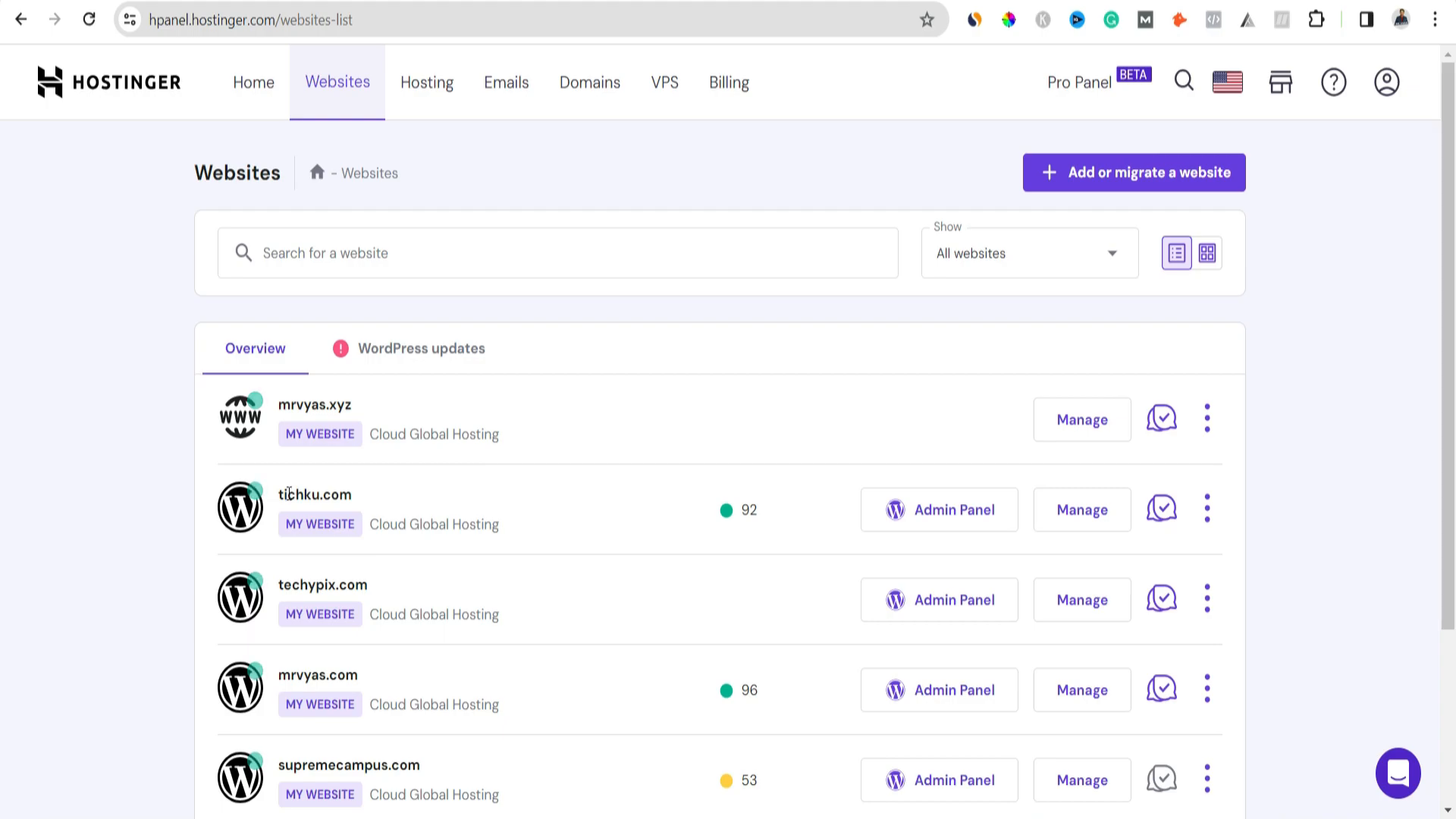Click the MY WEBSITE tag of mrvyas.xyz

[320, 434]
